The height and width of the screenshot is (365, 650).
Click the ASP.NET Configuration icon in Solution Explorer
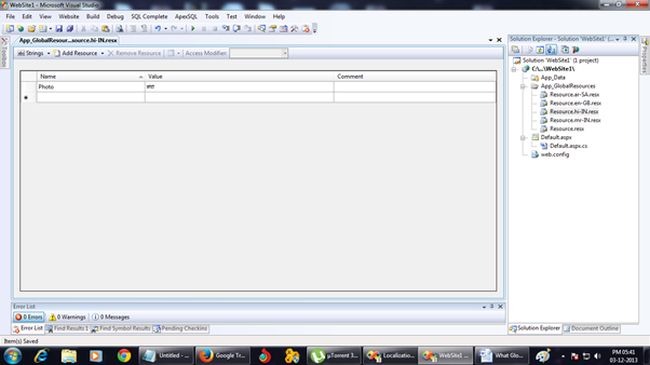pyautogui.click(x=576, y=50)
